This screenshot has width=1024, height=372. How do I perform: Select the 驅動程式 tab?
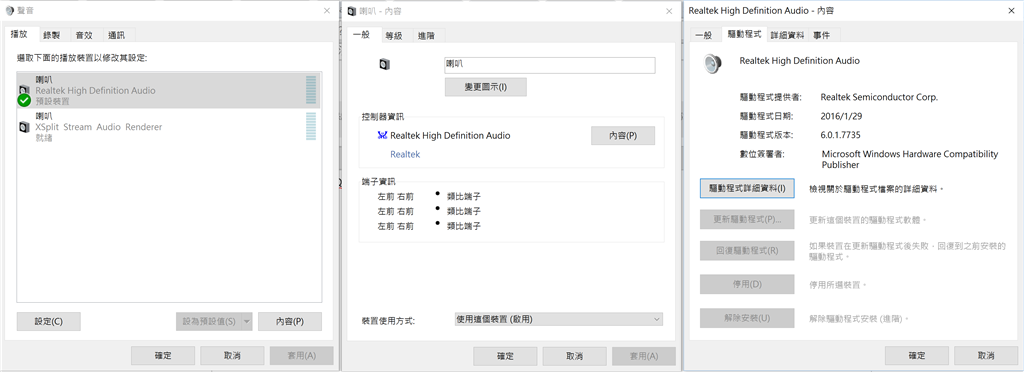tap(744, 34)
